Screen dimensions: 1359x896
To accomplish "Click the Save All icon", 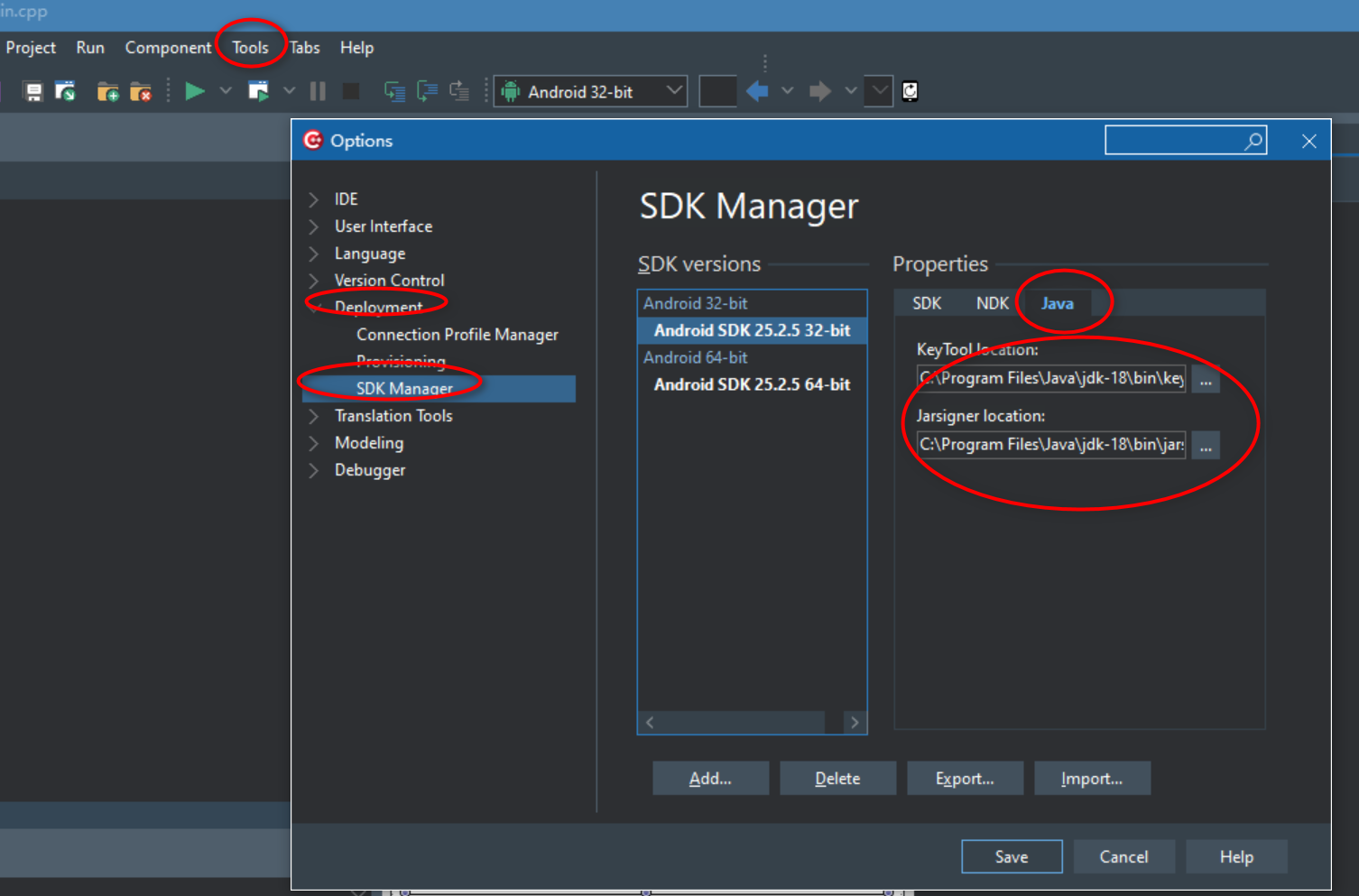I will [x=65, y=90].
